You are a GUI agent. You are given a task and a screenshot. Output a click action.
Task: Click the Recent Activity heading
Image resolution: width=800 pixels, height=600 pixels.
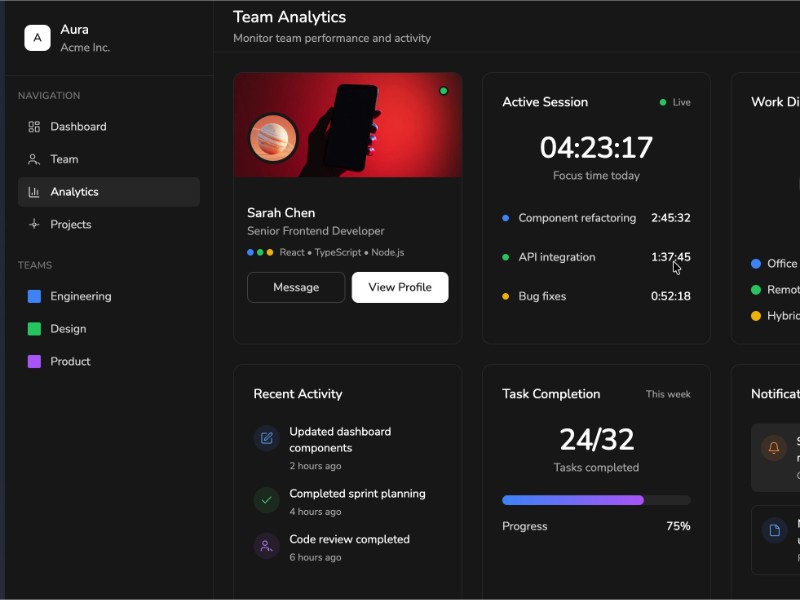coord(298,394)
